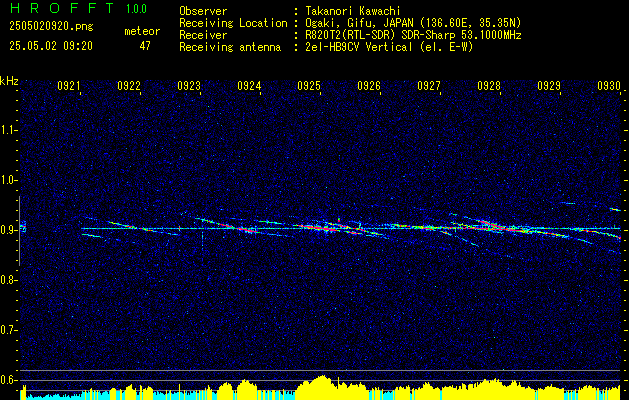Viewport: 629px width, 400px height.
Task: Click the Receiver label
Action: click(203, 35)
